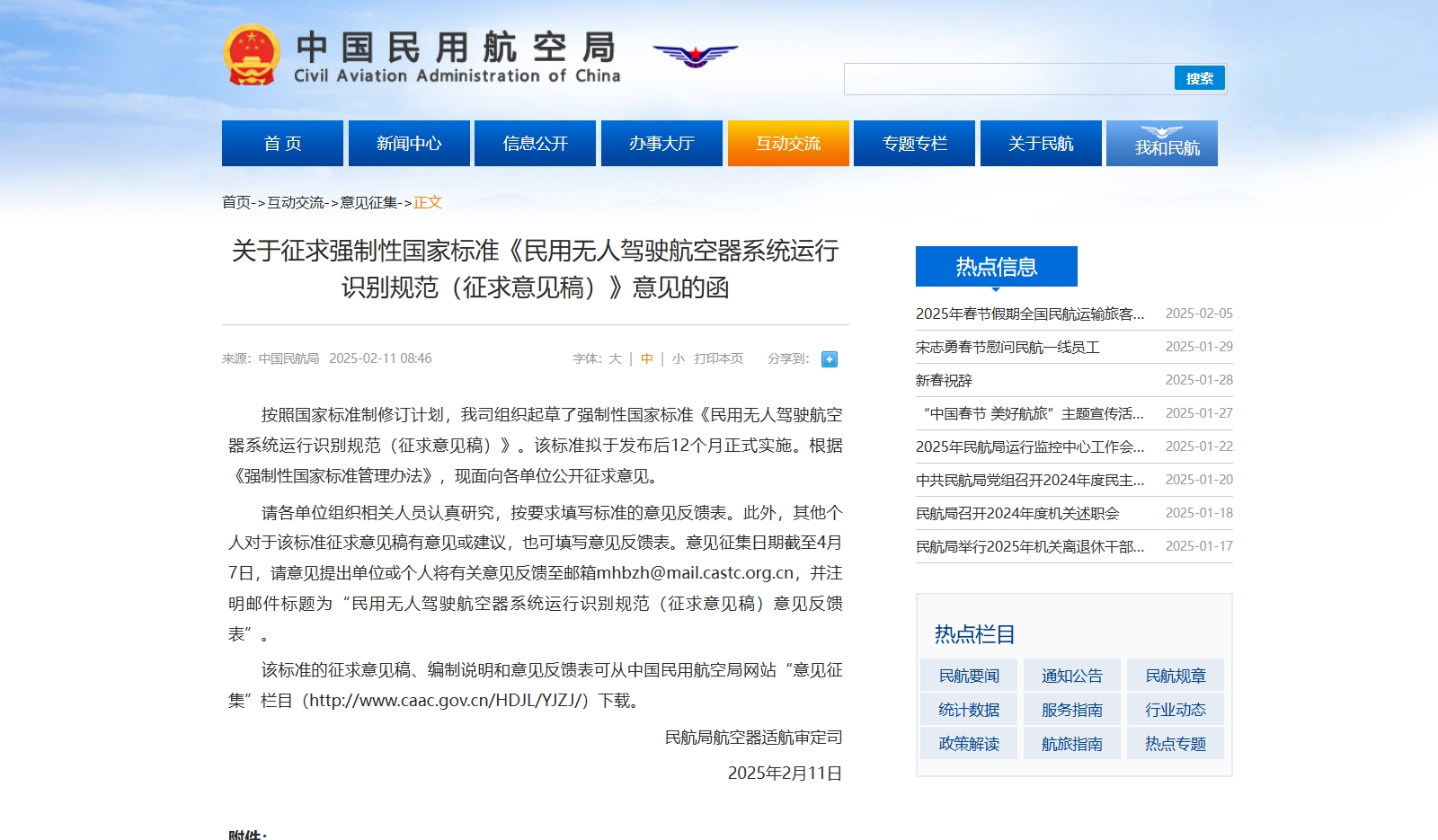Image resolution: width=1438 pixels, height=840 pixels.
Task: Open the 政策解读 hot column button
Action: click(969, 744)
